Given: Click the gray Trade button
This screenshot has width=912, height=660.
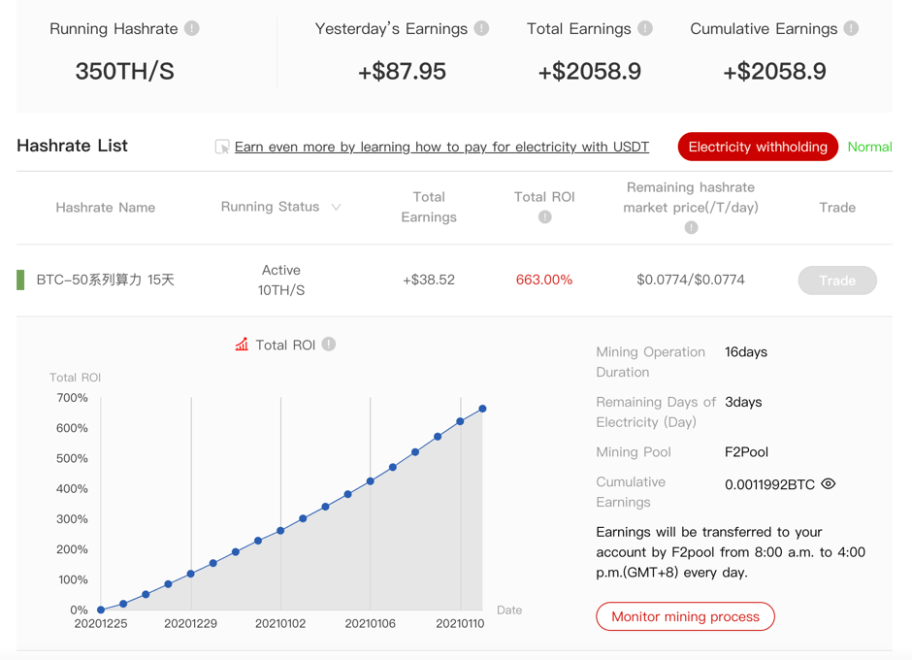Looking at the screenshot, I should pyautogui.click(x=837, y=280).
